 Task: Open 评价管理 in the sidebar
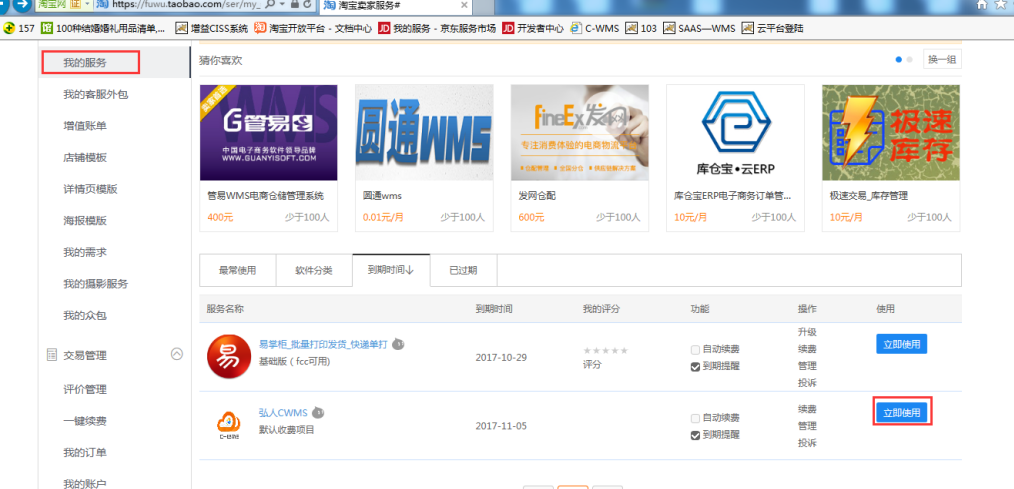pos(85,389)
